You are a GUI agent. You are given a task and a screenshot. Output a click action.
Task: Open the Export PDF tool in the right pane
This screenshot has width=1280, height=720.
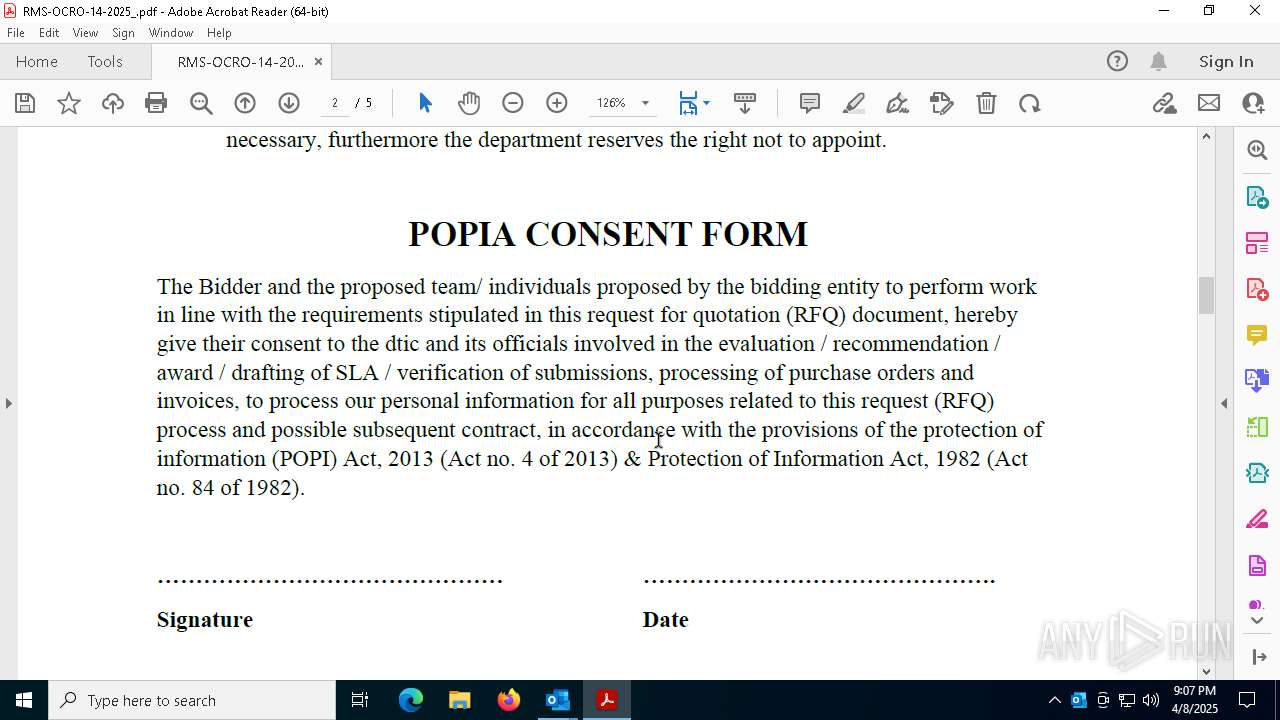[1257, 196]
